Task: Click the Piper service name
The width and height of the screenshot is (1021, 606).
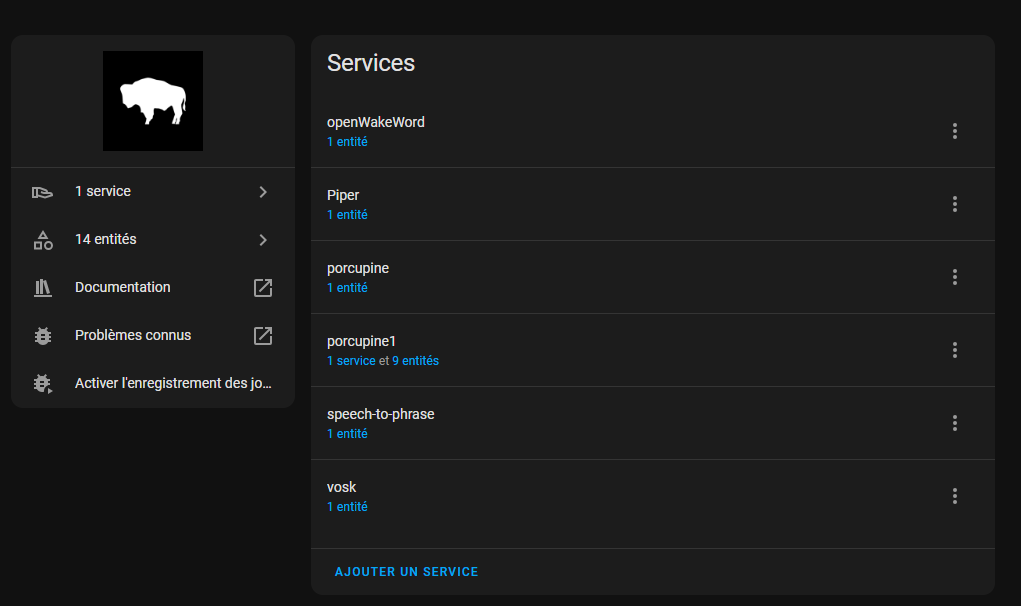Action: pyautogui.click(x=343, y=195)
